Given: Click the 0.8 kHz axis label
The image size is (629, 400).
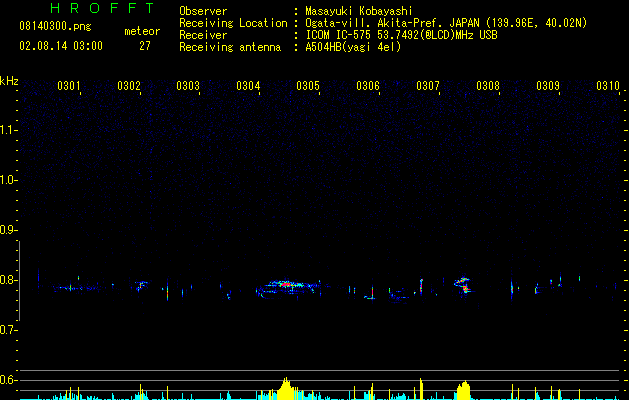Looking at the screenshot, I should tap(7, 280).
